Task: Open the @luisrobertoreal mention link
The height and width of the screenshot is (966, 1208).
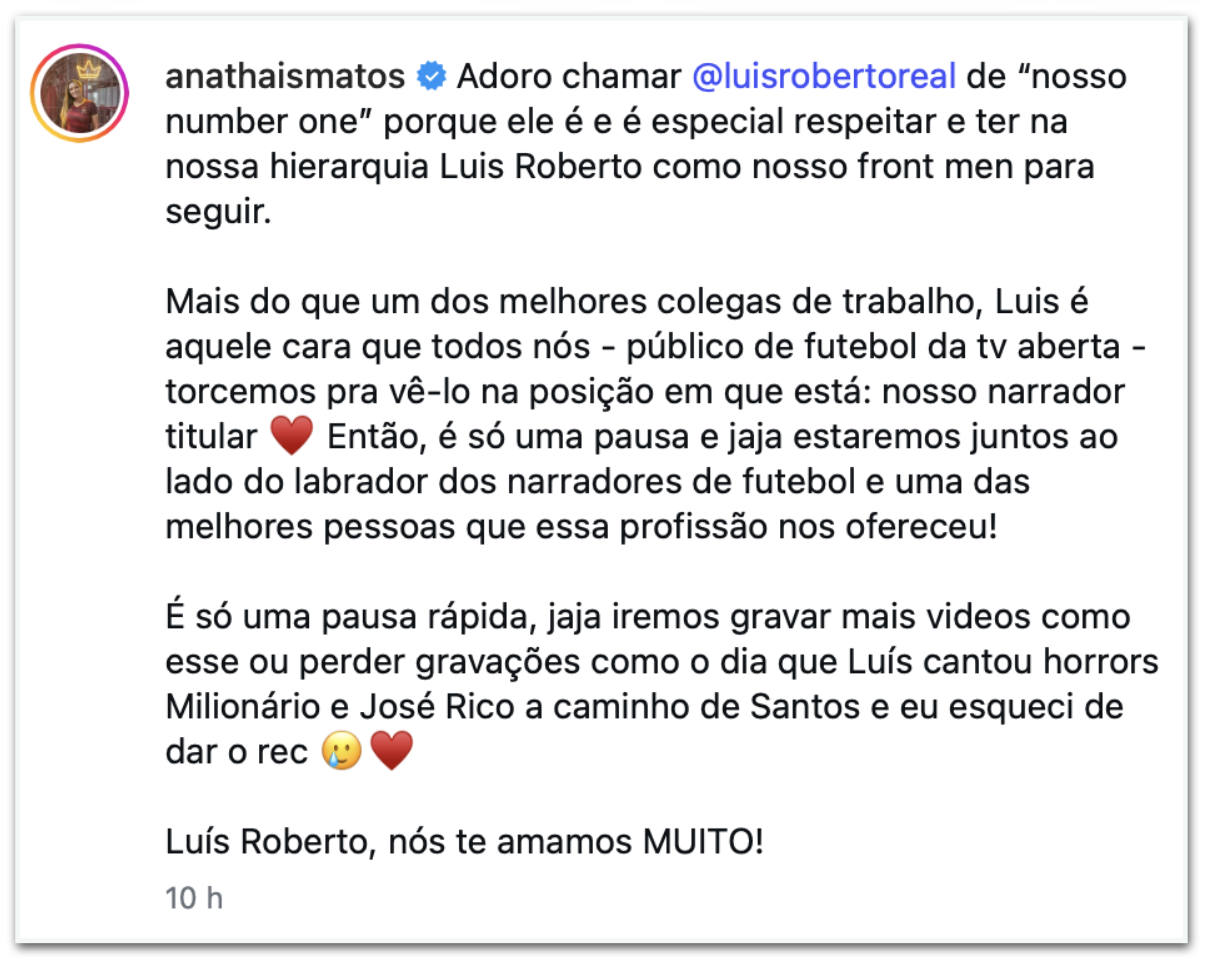Action: click(x=825, y=76)
